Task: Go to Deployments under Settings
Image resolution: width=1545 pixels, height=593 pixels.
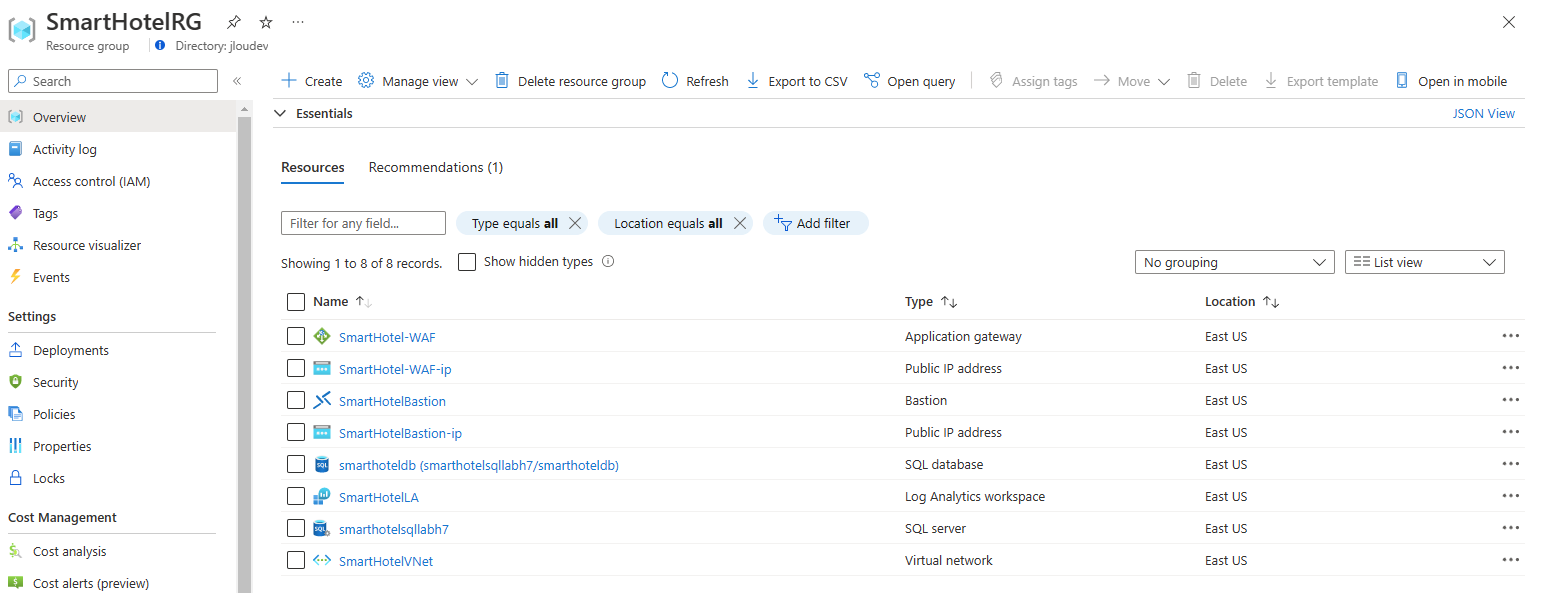Action: 119,350
